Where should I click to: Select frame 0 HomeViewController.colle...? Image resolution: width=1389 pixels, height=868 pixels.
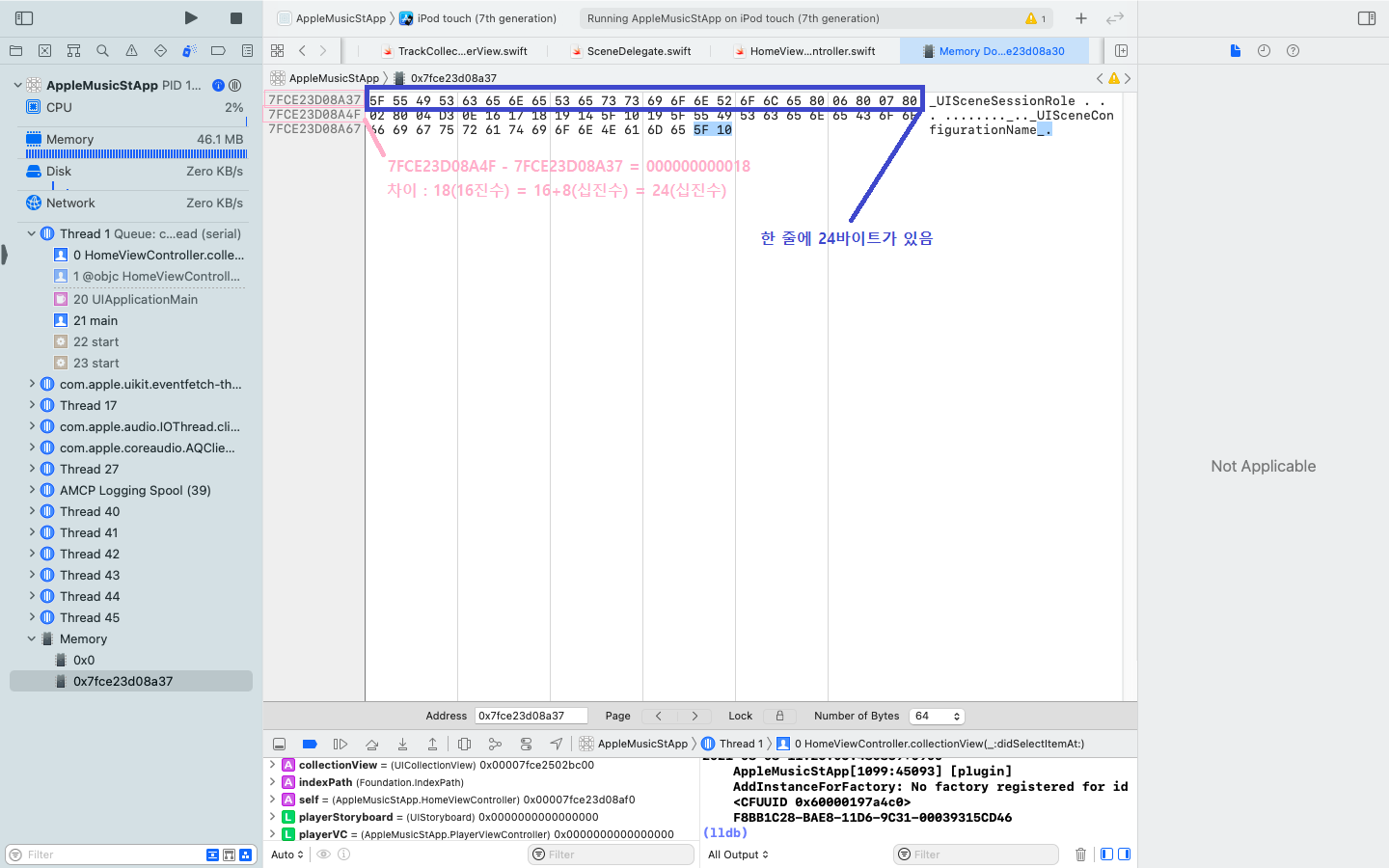150,255
